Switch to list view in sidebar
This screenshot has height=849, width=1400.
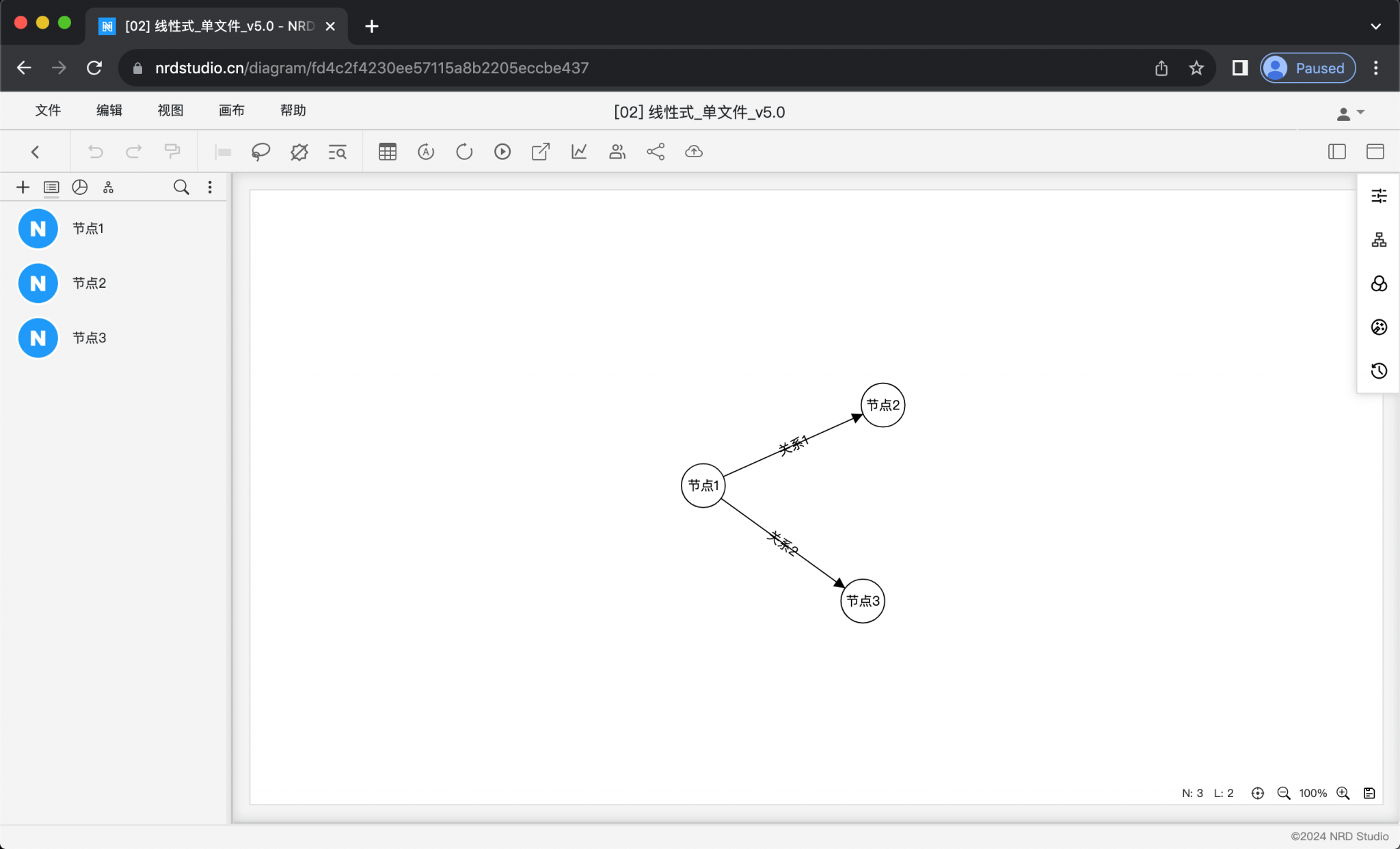pyautogui.click(x=51, y=187)
